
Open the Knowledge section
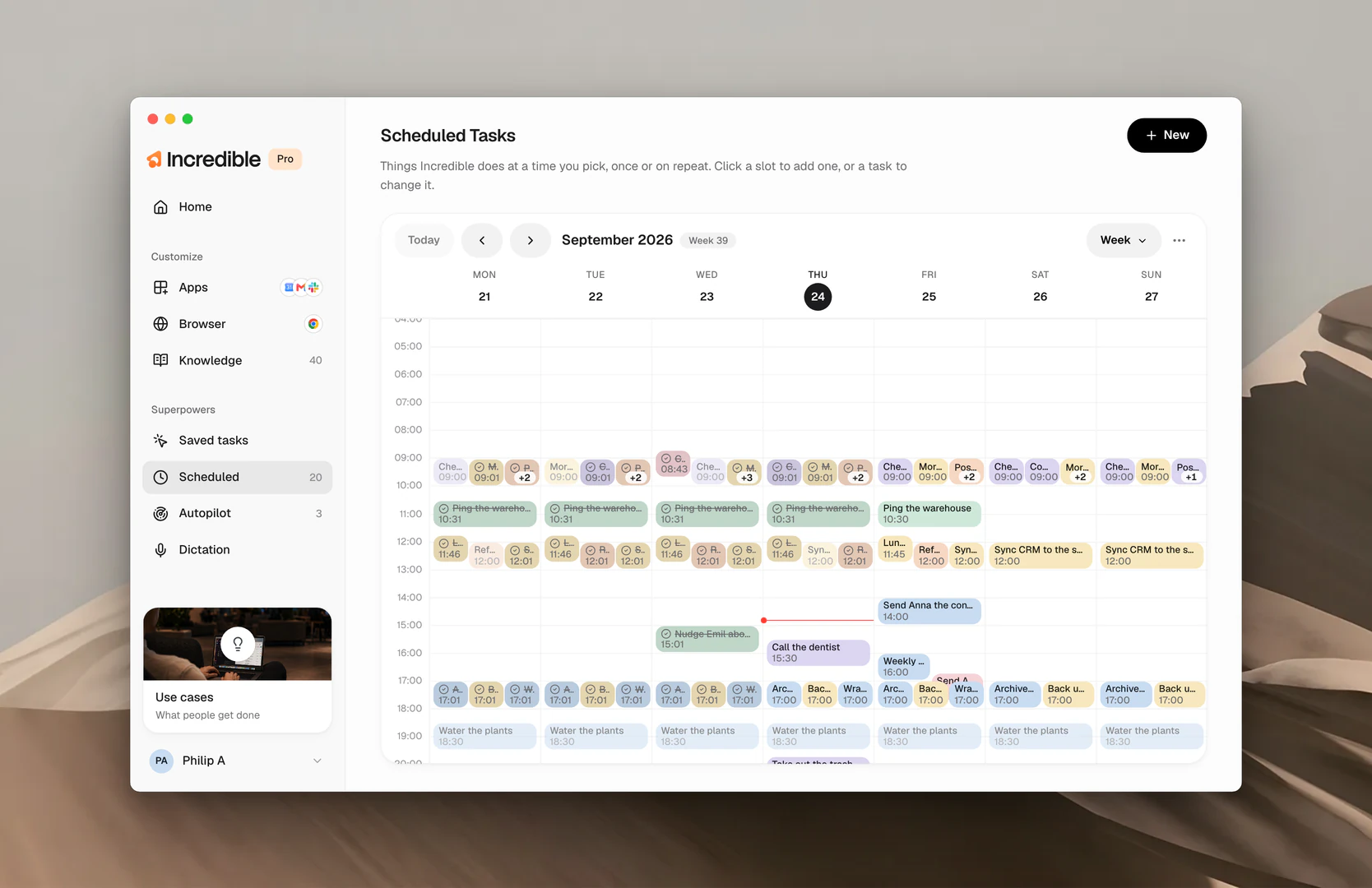[x=237, y=360]
